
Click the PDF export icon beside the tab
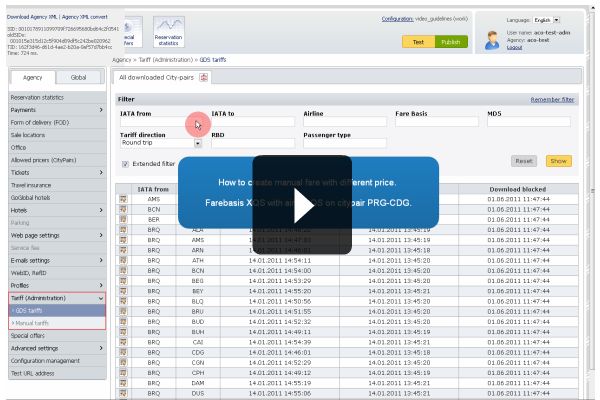click(x=204, y=77)
